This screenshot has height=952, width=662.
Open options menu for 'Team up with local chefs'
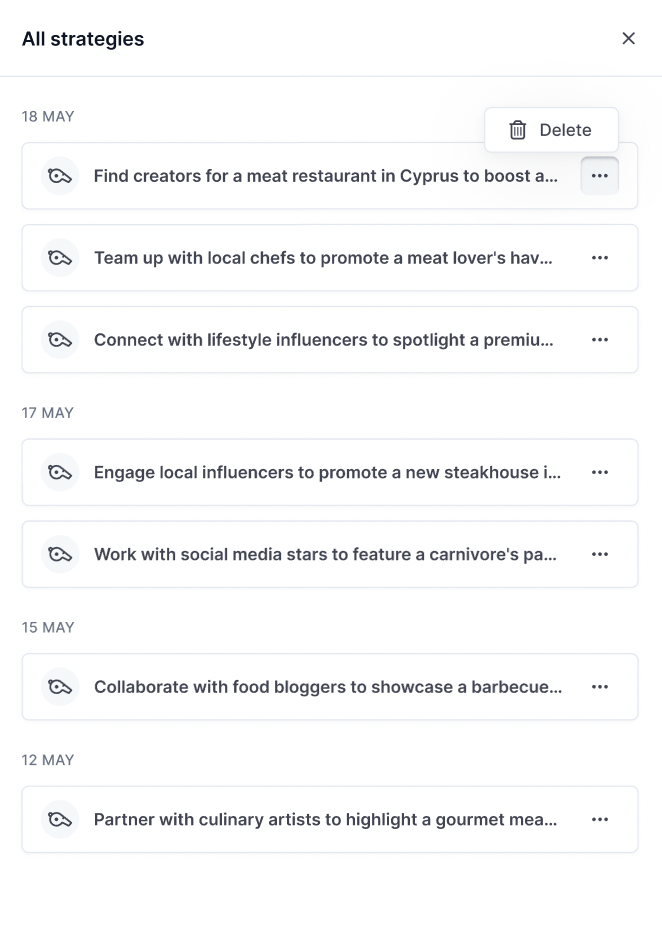[x=600, y=258]
